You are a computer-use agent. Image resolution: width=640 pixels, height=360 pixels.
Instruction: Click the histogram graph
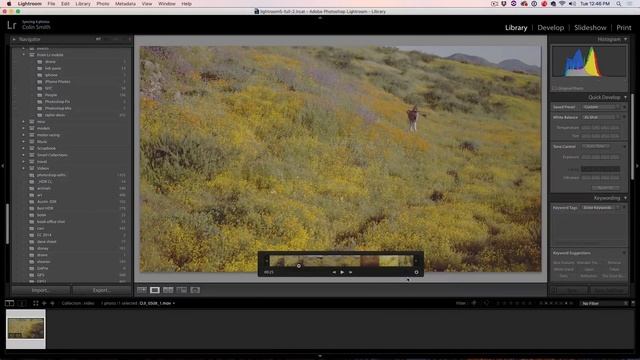click(589, 61)
